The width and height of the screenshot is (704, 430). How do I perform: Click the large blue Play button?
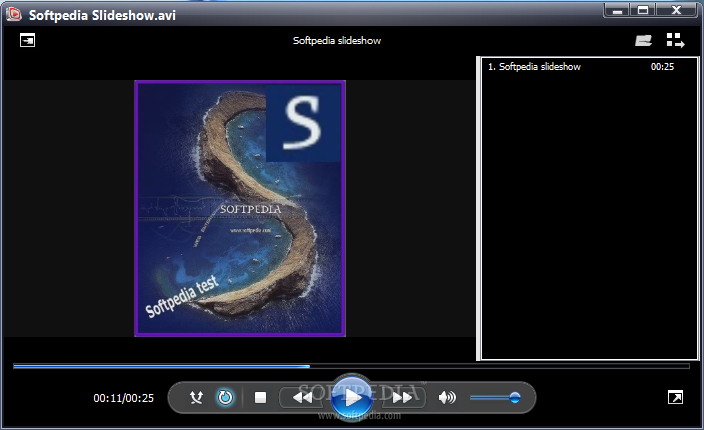tap(352, 397)
